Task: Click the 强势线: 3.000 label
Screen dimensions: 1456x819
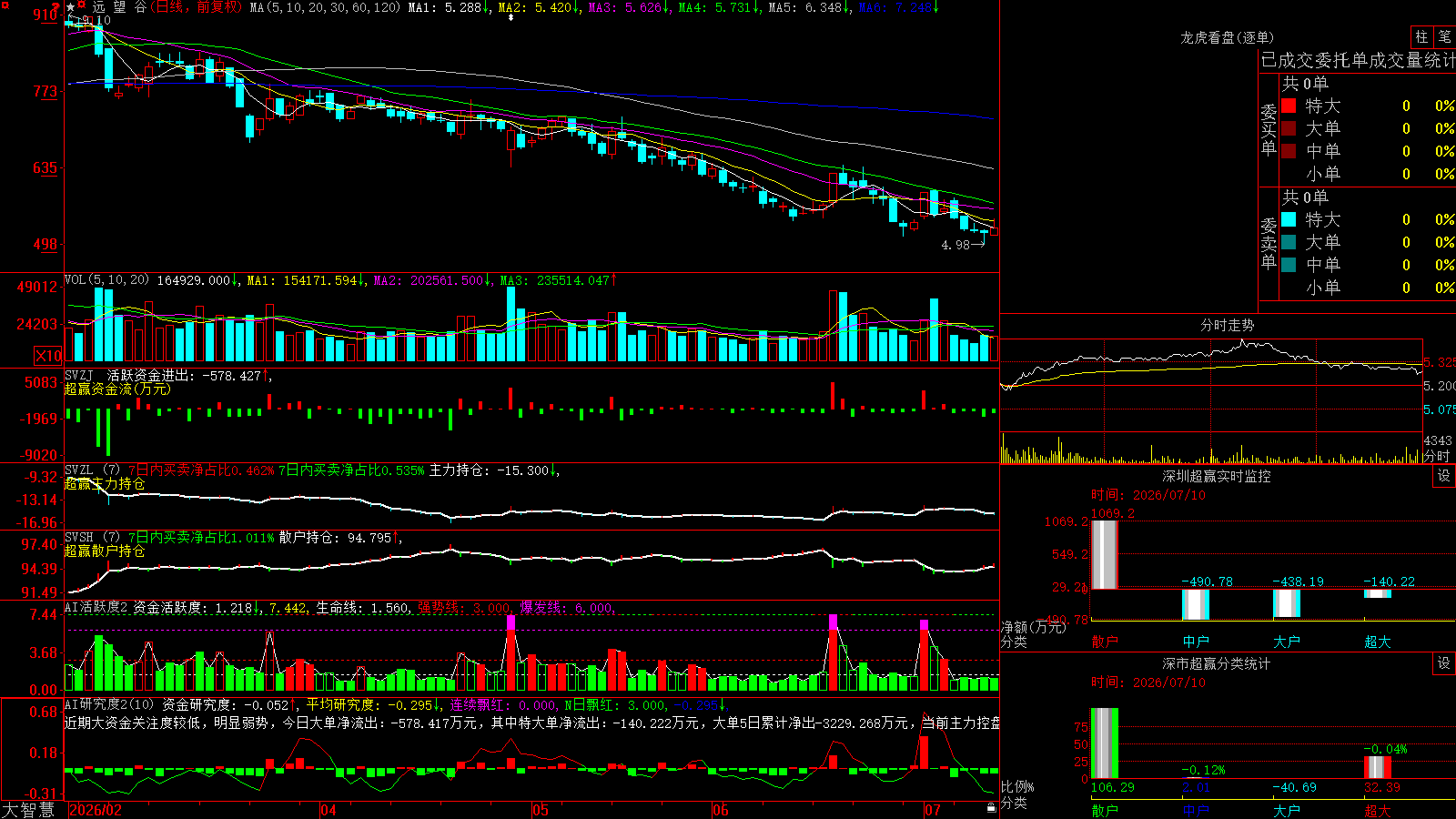Action: click(x=465, y=608)
